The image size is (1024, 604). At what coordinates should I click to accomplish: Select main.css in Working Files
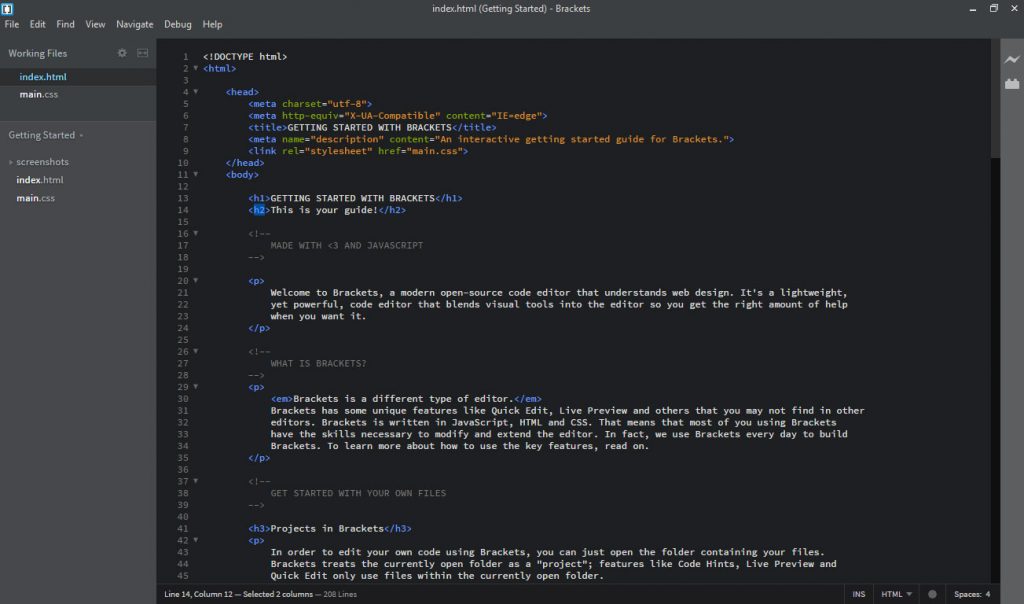point(40,94)
